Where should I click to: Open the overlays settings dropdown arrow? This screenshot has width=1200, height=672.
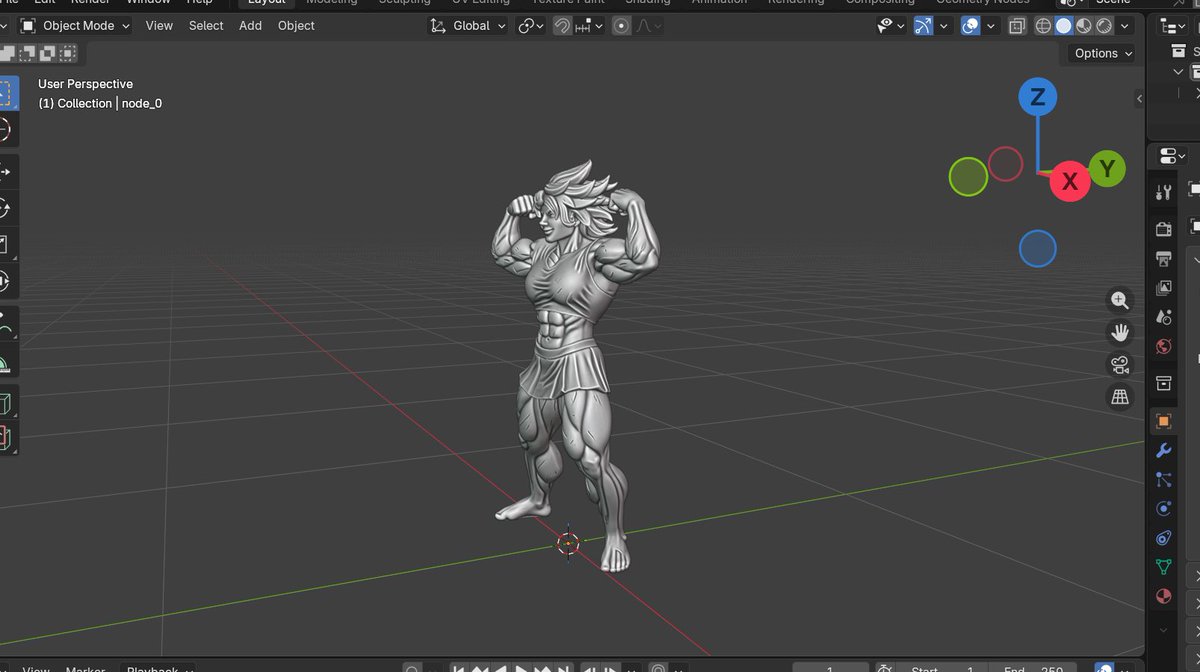tap(990, 26)
